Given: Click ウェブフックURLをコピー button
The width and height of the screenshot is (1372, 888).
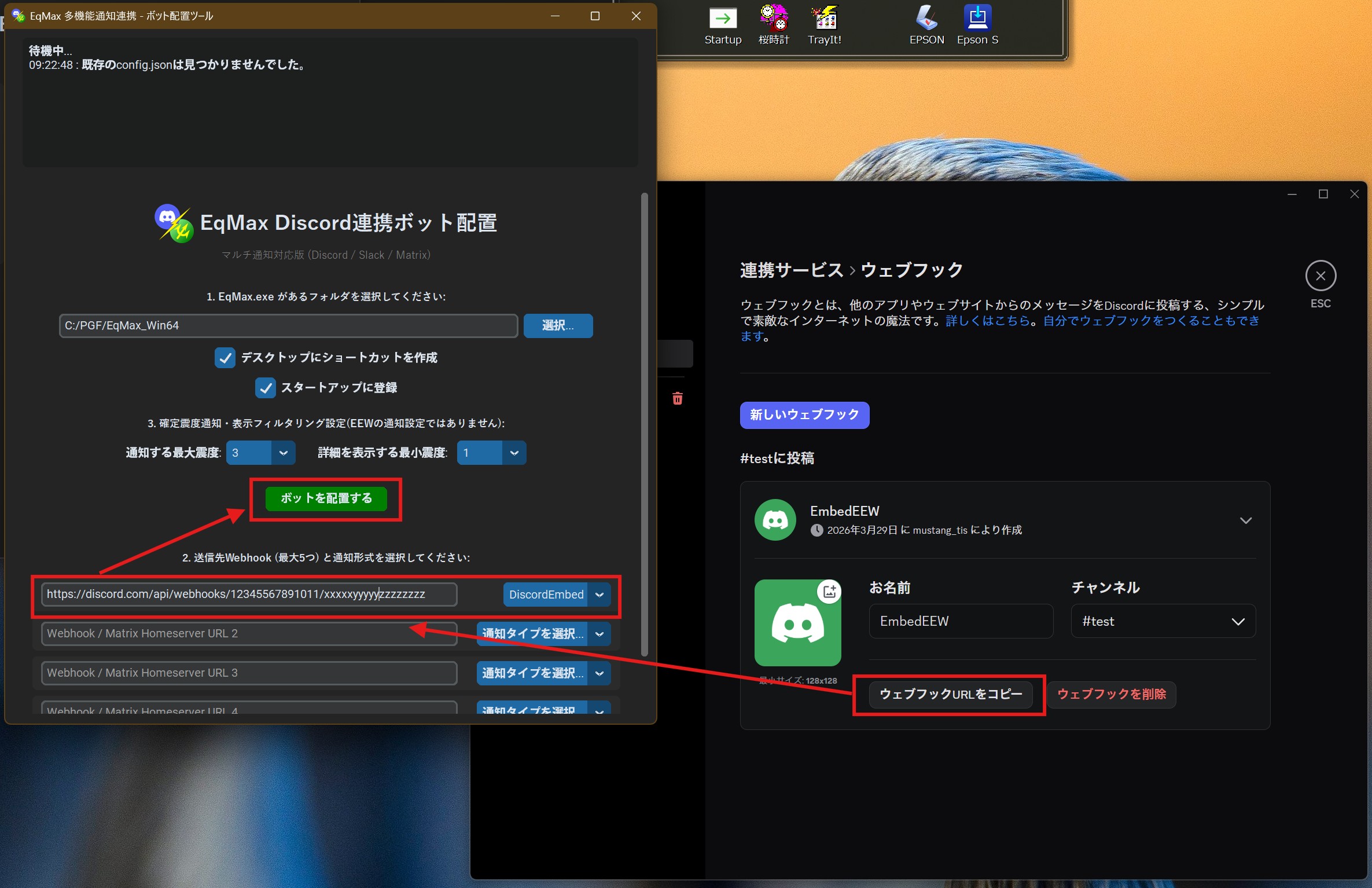Looking at the screenshot, I should 949,694.
